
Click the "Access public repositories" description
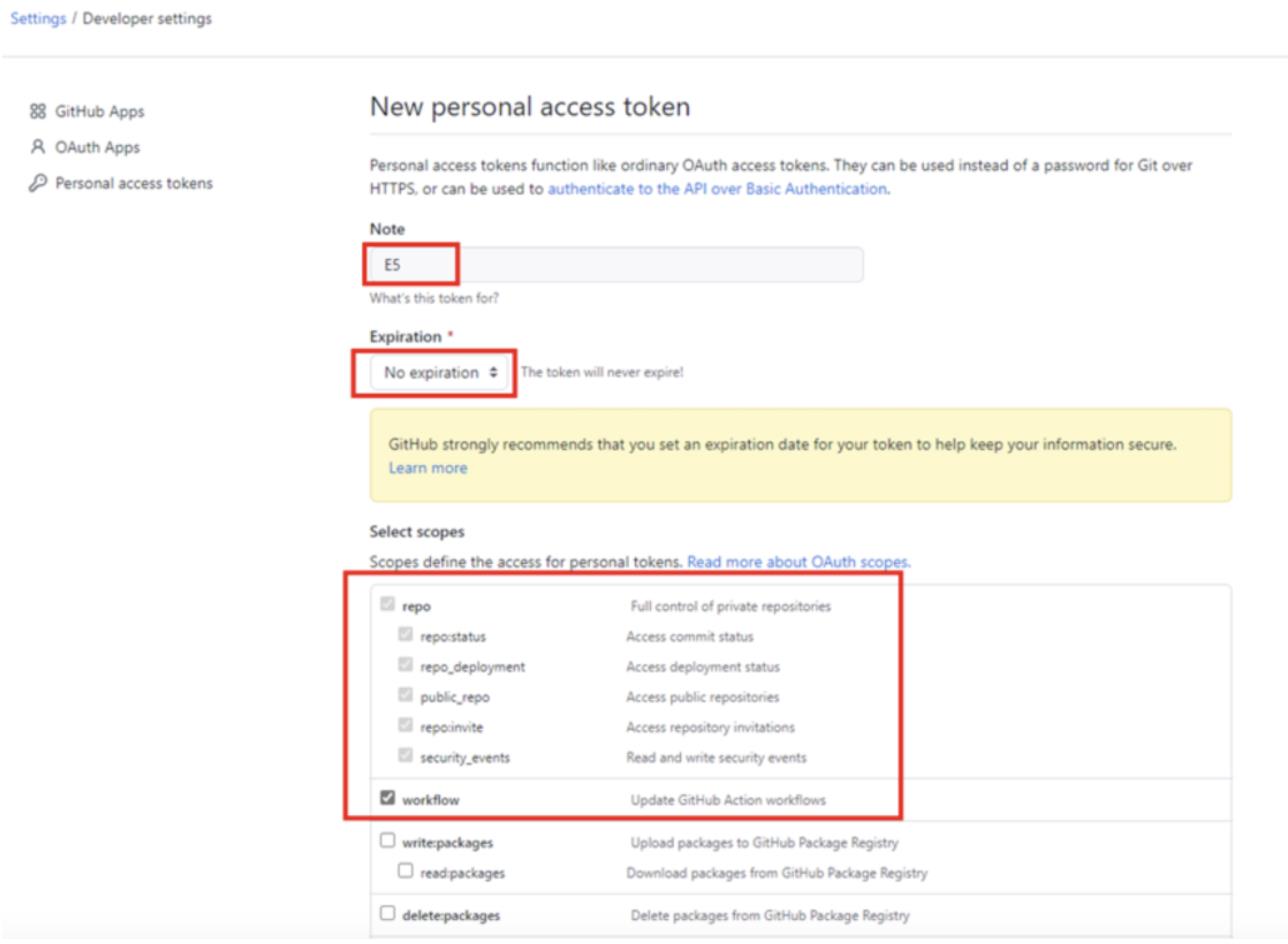(x=702, y=696)
